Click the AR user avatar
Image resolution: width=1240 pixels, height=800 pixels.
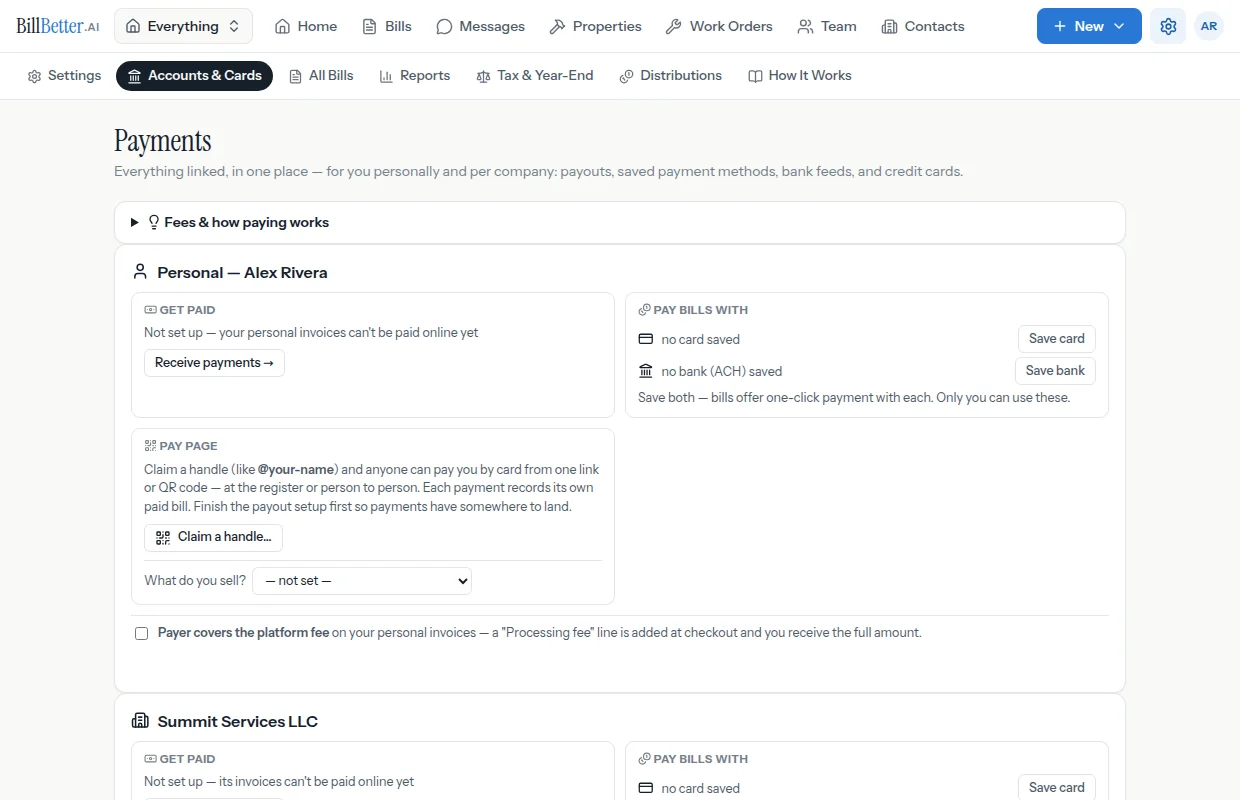tap(1209, 26)
